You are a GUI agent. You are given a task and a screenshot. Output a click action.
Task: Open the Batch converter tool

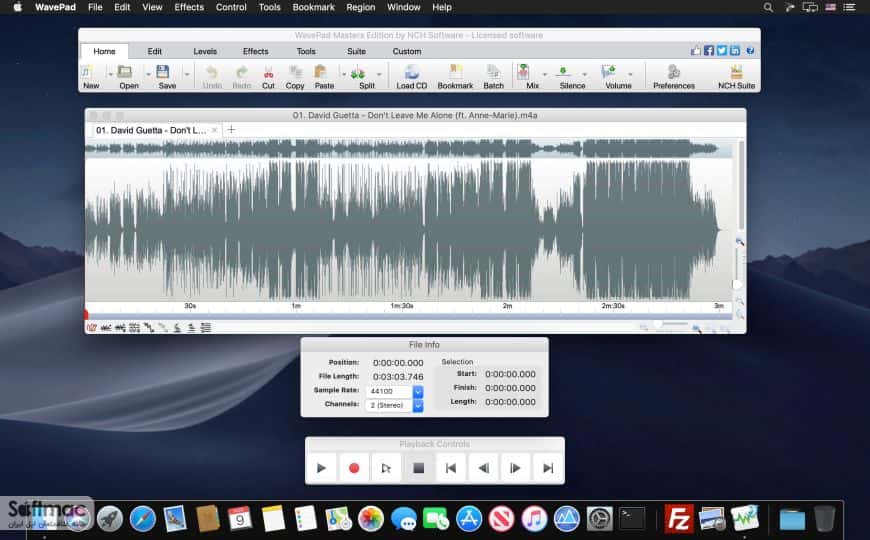coord(493,77)
